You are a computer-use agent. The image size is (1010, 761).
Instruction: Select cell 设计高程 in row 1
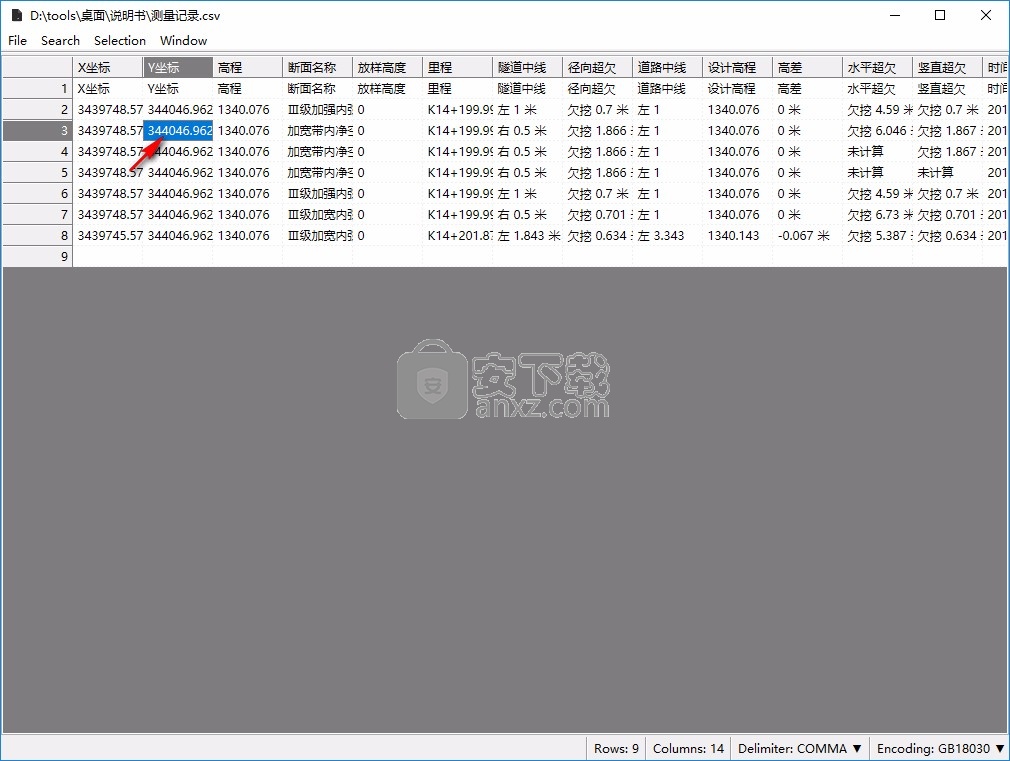point(737,88)
